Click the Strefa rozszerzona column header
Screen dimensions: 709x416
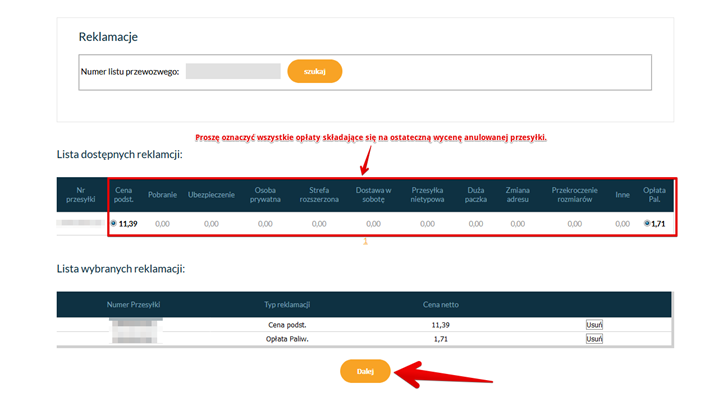[319, 194]
